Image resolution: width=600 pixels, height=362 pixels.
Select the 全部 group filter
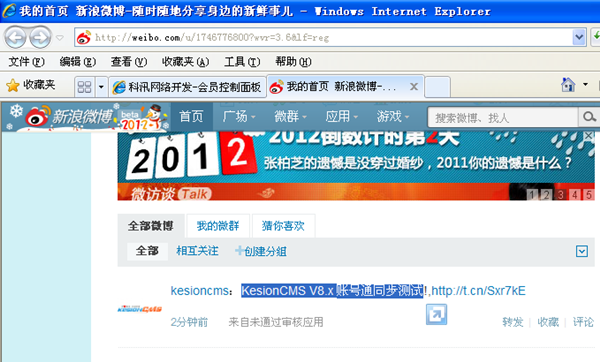pyautogui.click(x=147, y=251)
